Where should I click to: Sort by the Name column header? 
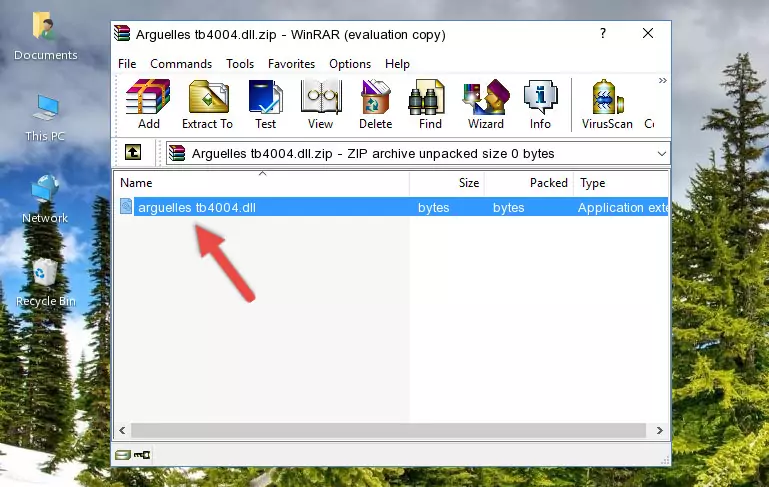coord(262,183)
